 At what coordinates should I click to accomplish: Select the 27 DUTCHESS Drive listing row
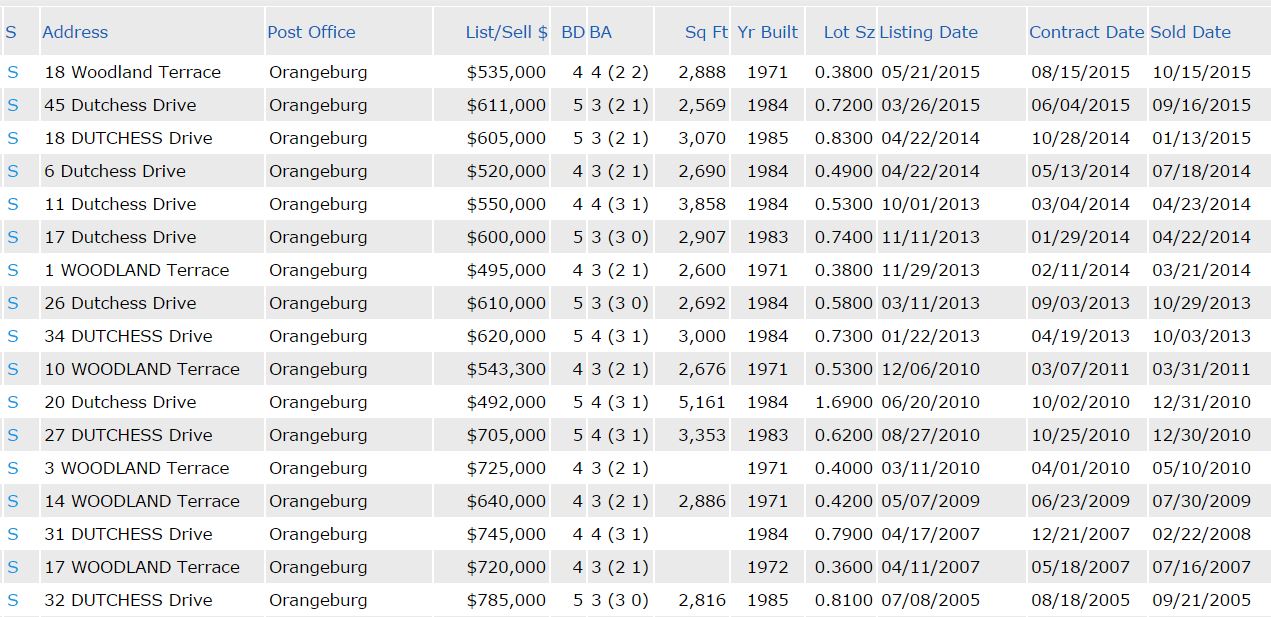tap(128, 435)
